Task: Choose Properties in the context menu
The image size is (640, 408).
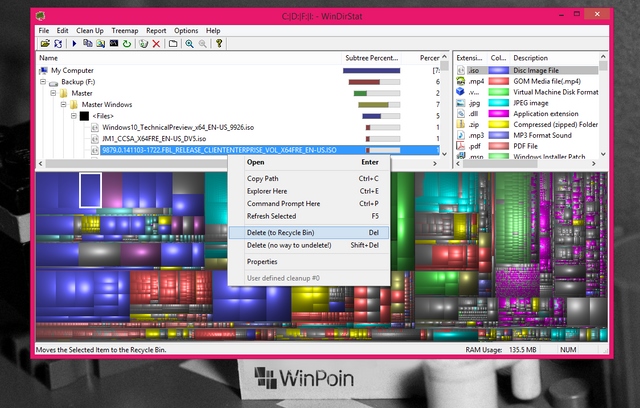Action: [309, 262]
